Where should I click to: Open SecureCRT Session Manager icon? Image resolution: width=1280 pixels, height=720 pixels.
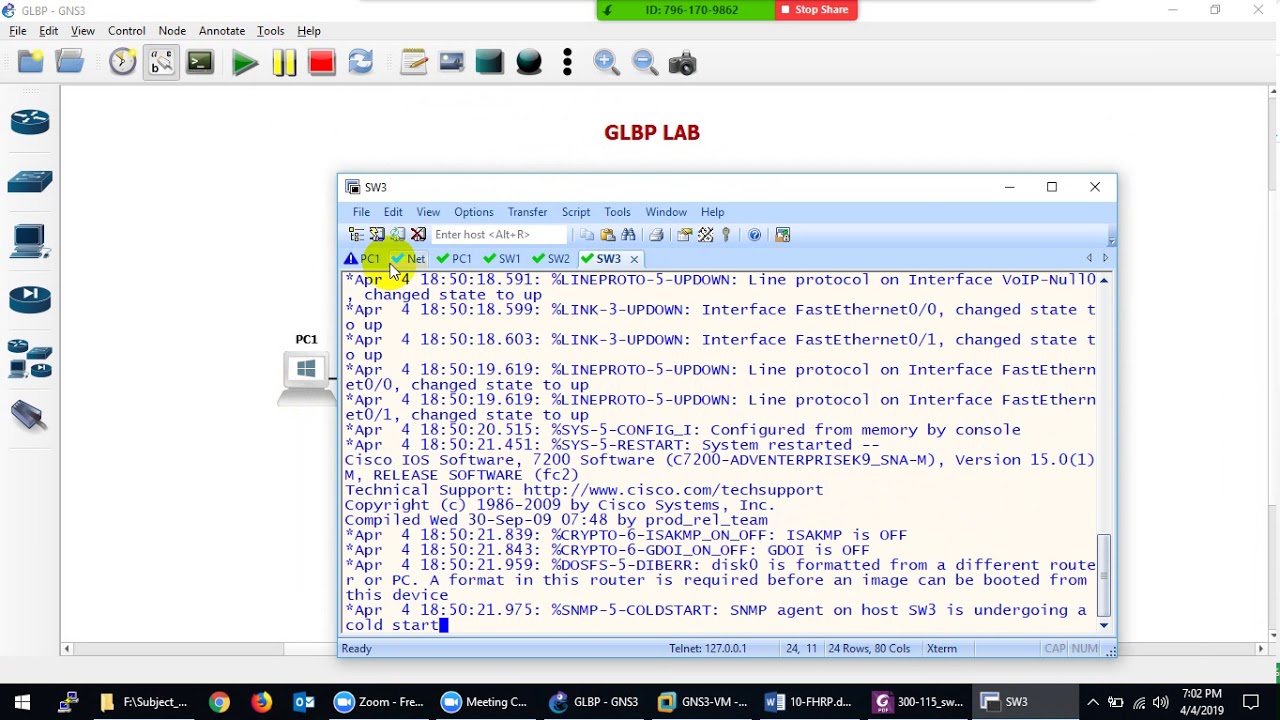356,235
